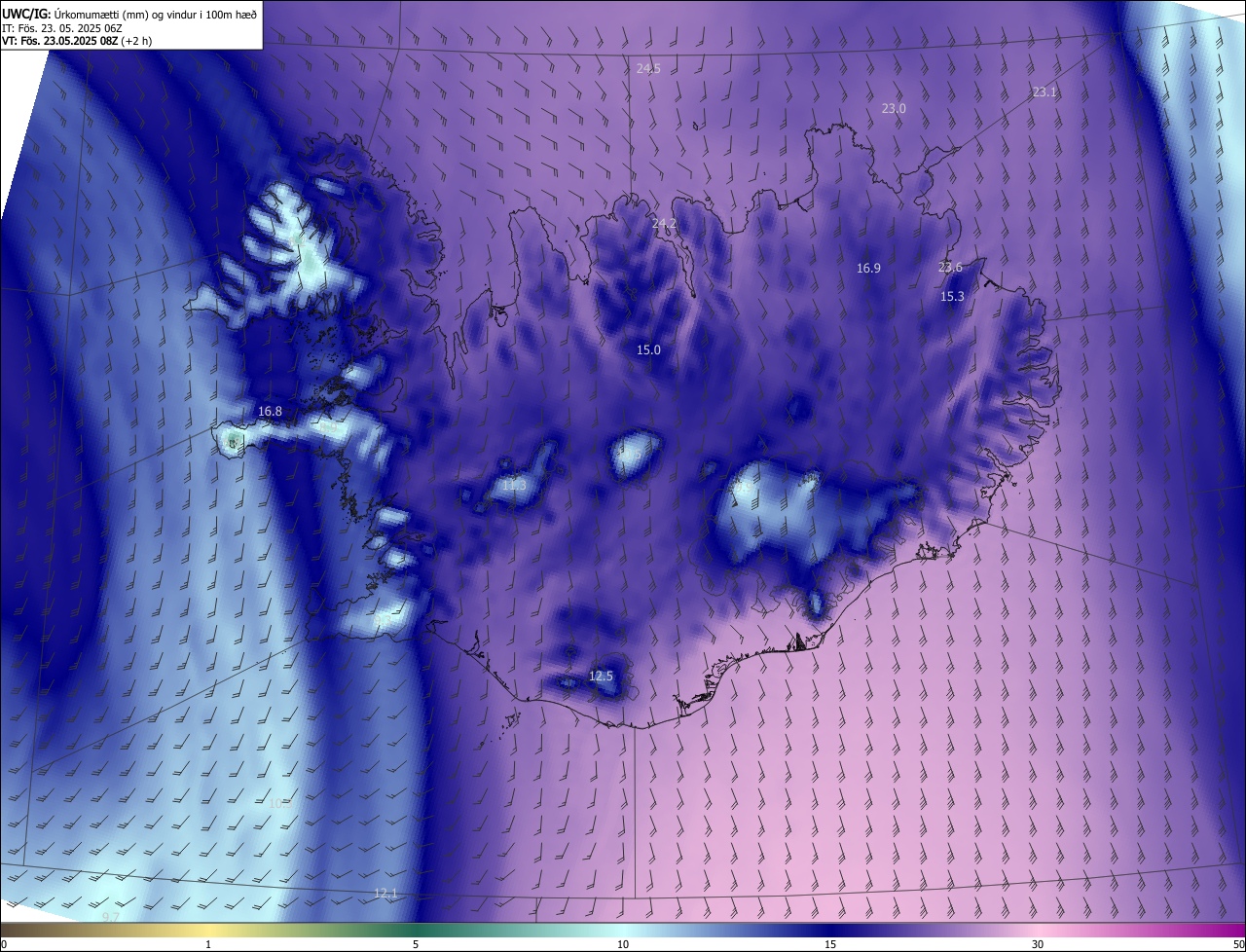Click the 23.6 value on the map

click(950, 268)
